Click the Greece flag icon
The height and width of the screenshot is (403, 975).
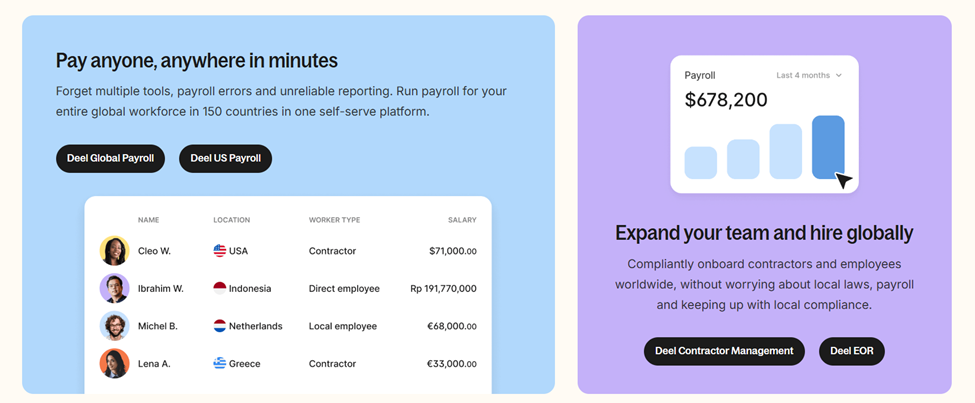point(219,363)
